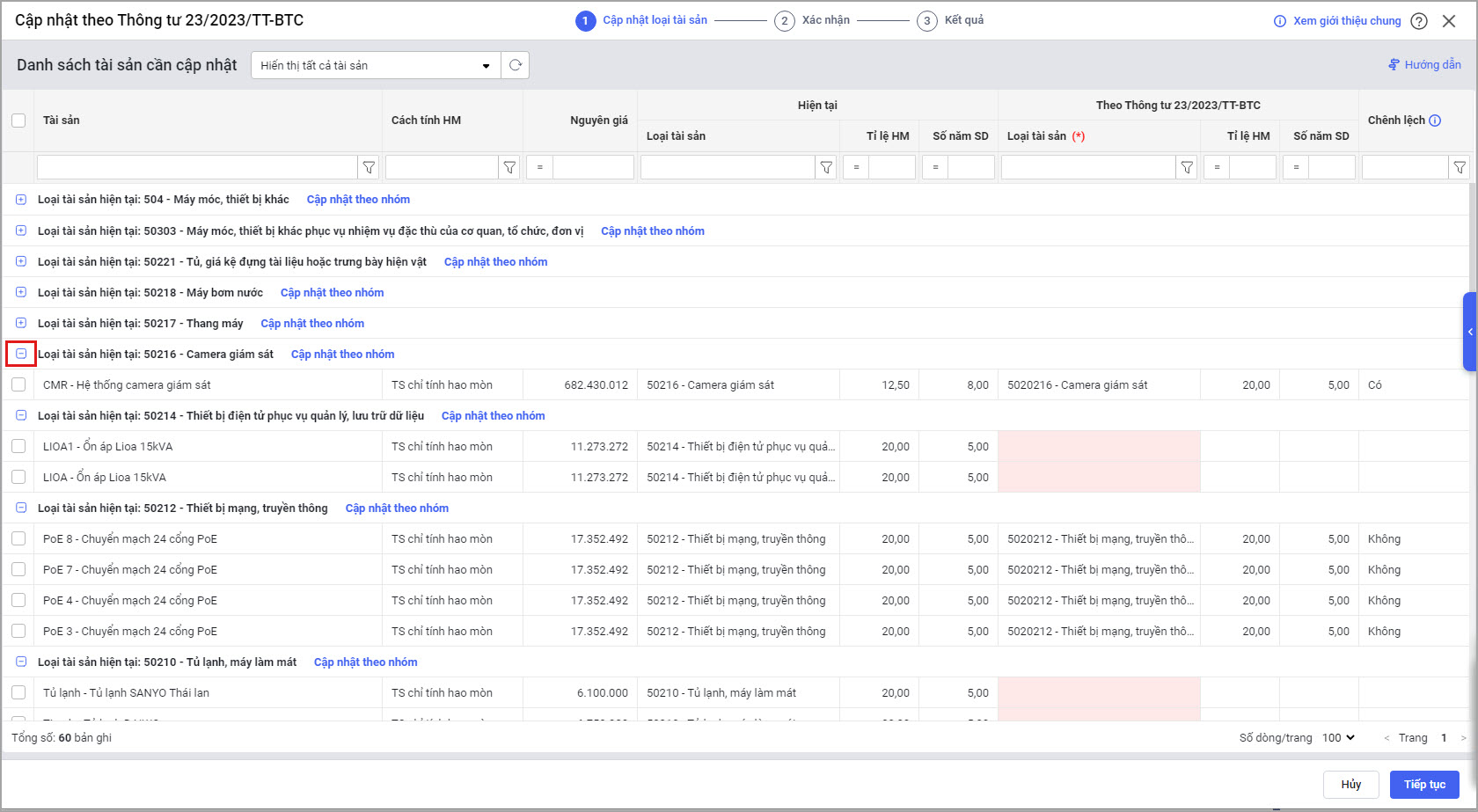This screenshot has width=1478, height=812.
Task: Open the Số dòng/trang 100 page size selector
Action: pos(1338,737)
